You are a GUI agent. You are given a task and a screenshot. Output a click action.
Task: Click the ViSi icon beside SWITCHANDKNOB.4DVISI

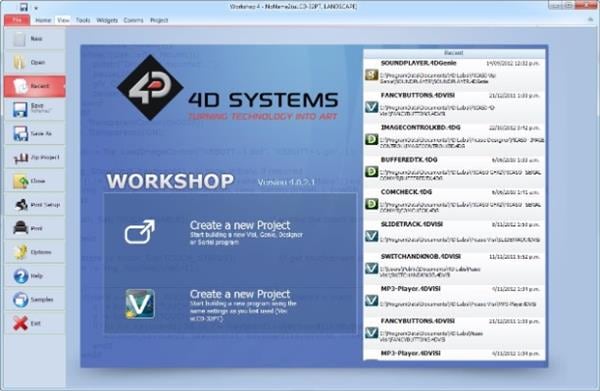[371, 268]
